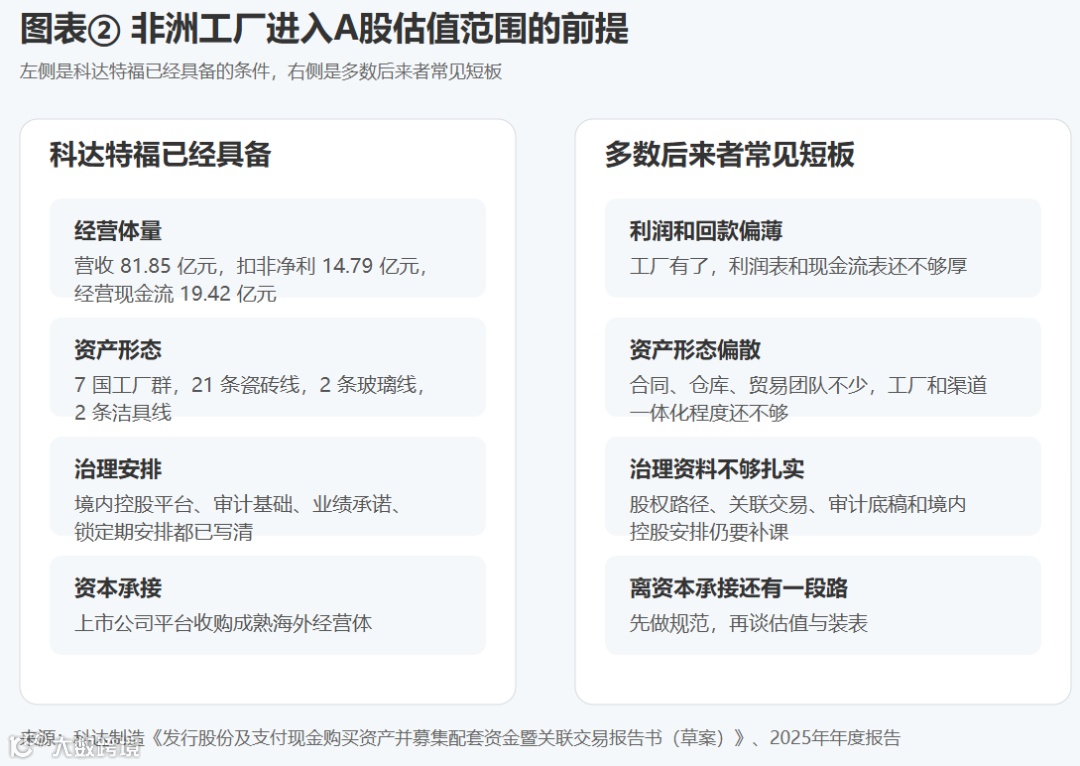Click the line 先做规范，再谈估值与装表
This screenshot has height=766, width=1080.
(749, 623)
